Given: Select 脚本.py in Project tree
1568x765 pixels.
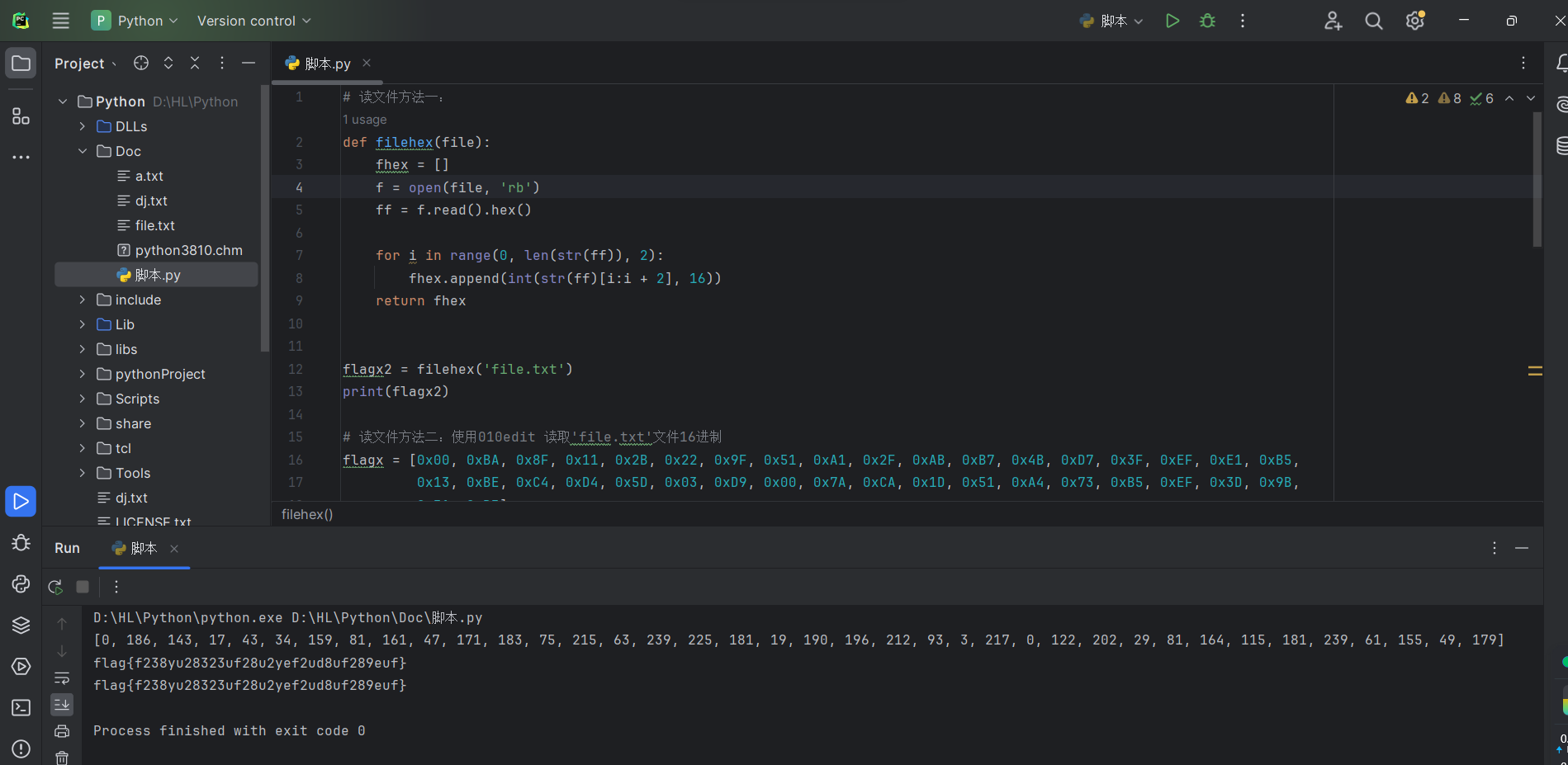Looking at the screenshot, I should pos(156,275).
